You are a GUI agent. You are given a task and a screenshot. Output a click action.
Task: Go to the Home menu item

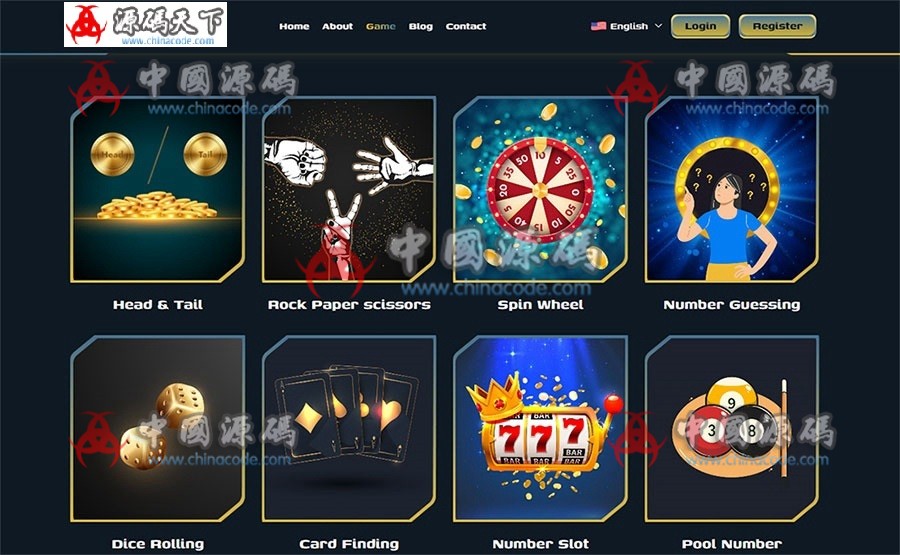point(294,26)
